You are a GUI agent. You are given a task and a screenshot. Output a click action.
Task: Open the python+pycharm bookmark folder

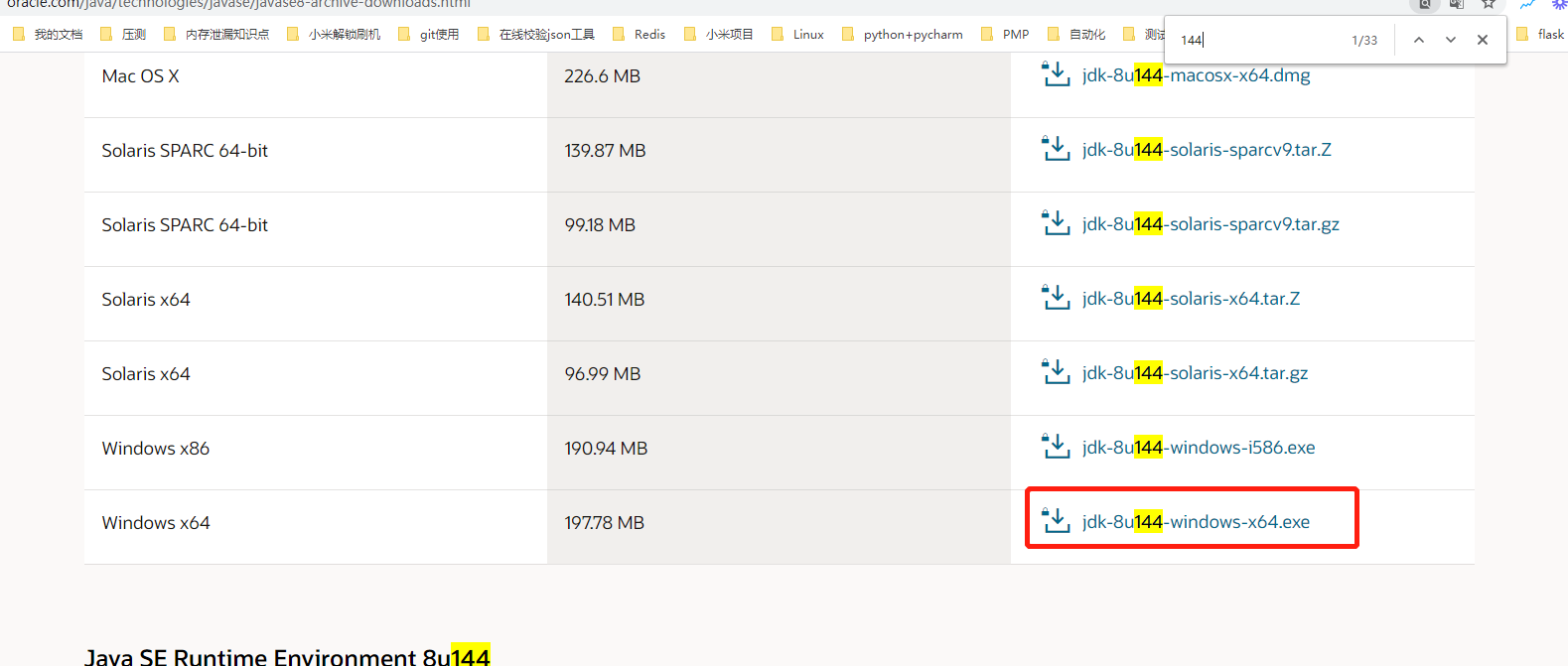click(x=903, y=34)
